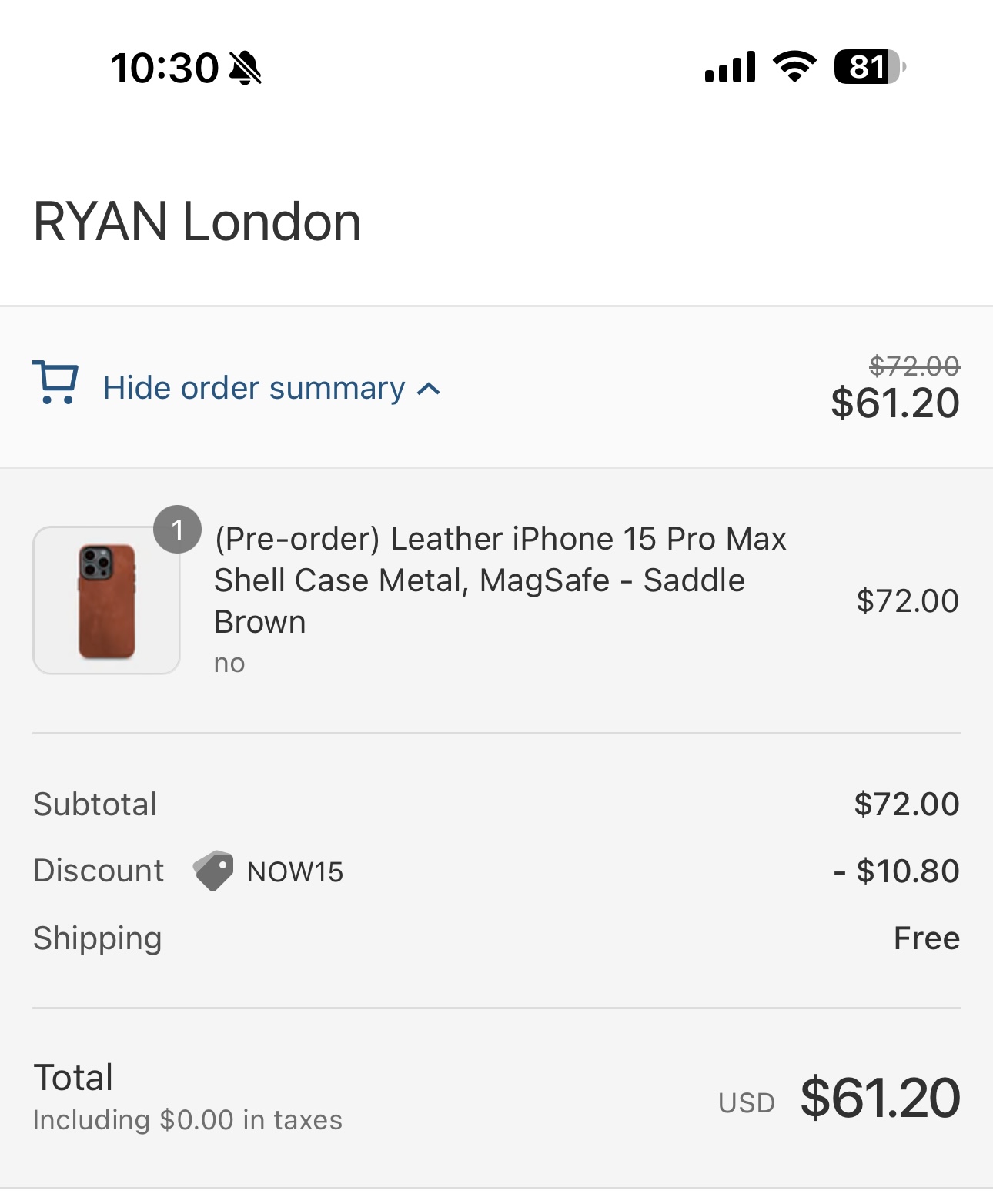Tap the Wi-Fi status icon
Viewport: 993px width, 1204px height.
tap(794, 67)
